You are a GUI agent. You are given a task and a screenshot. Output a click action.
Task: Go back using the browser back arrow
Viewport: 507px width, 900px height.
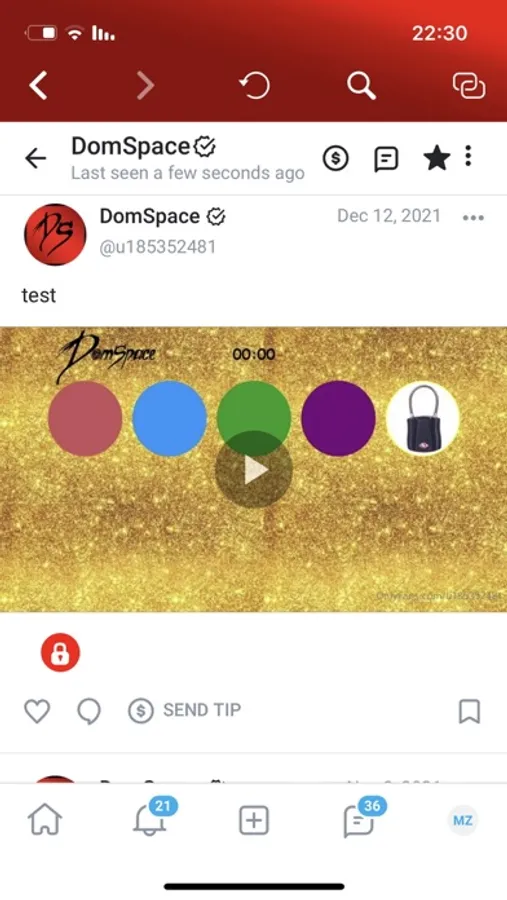(x=38, y=86)
